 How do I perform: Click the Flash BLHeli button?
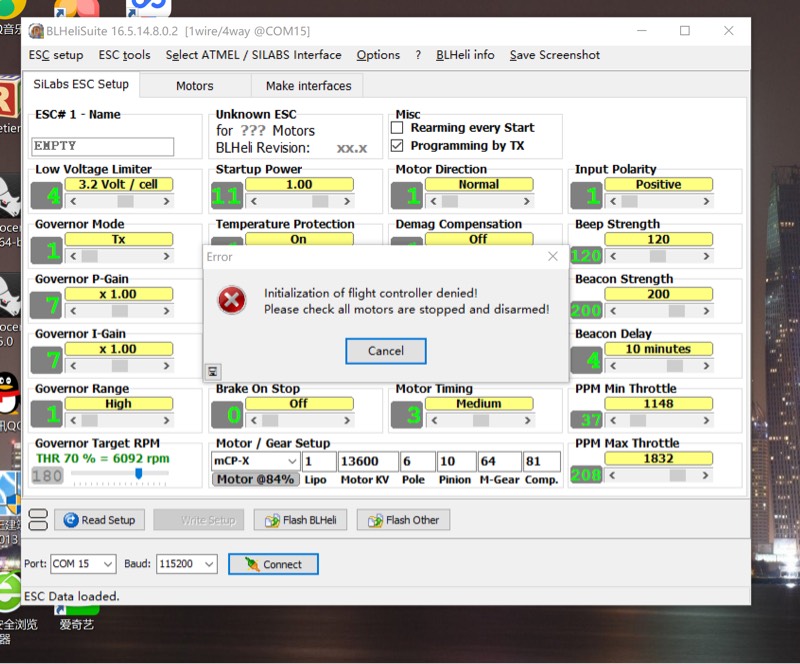tap(301, 520)
